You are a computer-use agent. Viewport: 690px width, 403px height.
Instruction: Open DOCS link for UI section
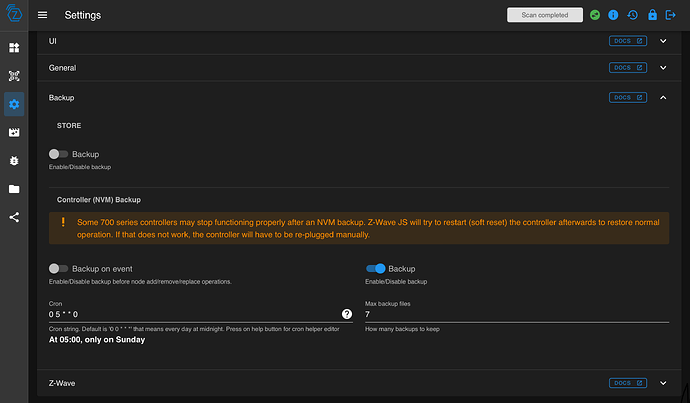click(x=628, y=41)
